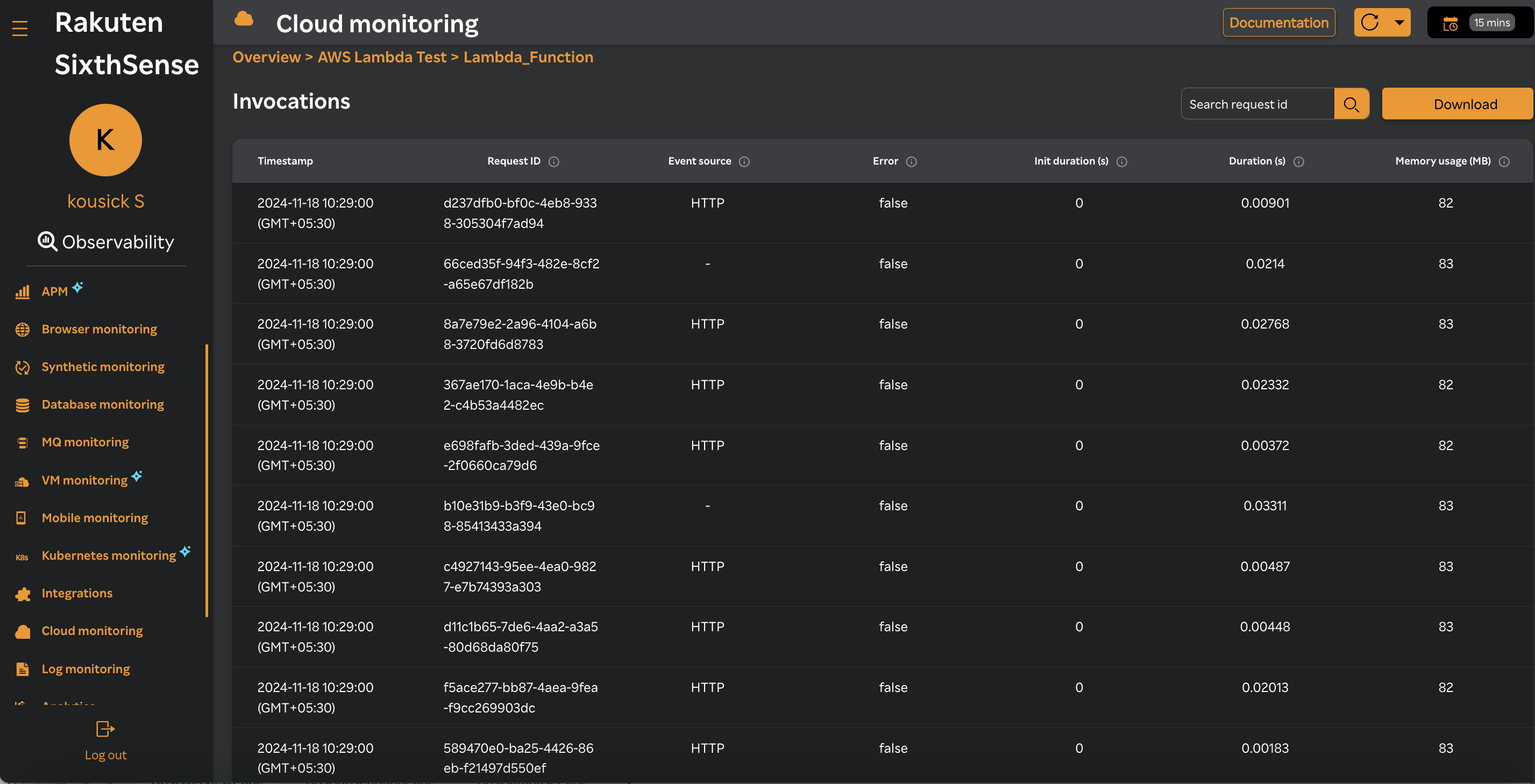Click the MQ monitoring icon

click(x=22, y=442)
